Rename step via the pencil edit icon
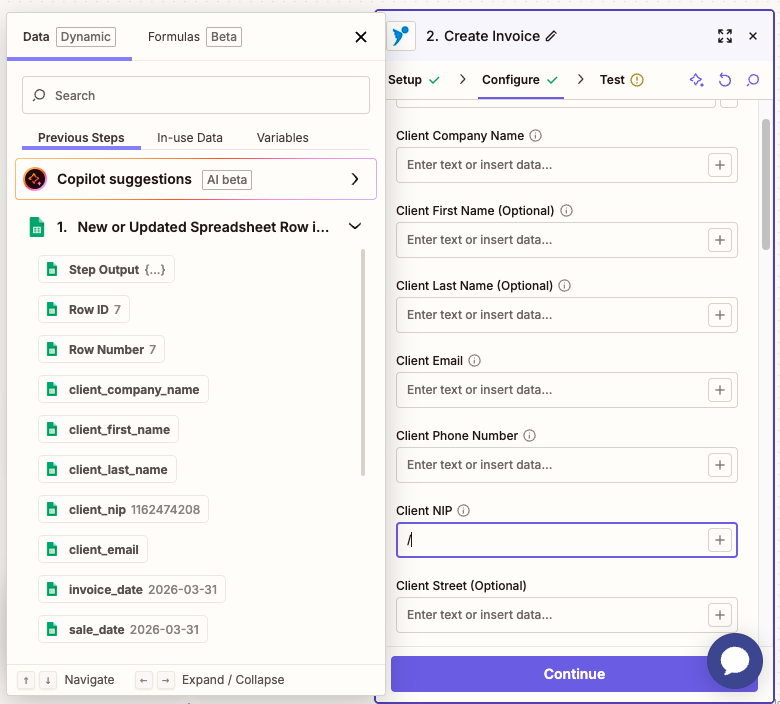 tap(551, 36)
